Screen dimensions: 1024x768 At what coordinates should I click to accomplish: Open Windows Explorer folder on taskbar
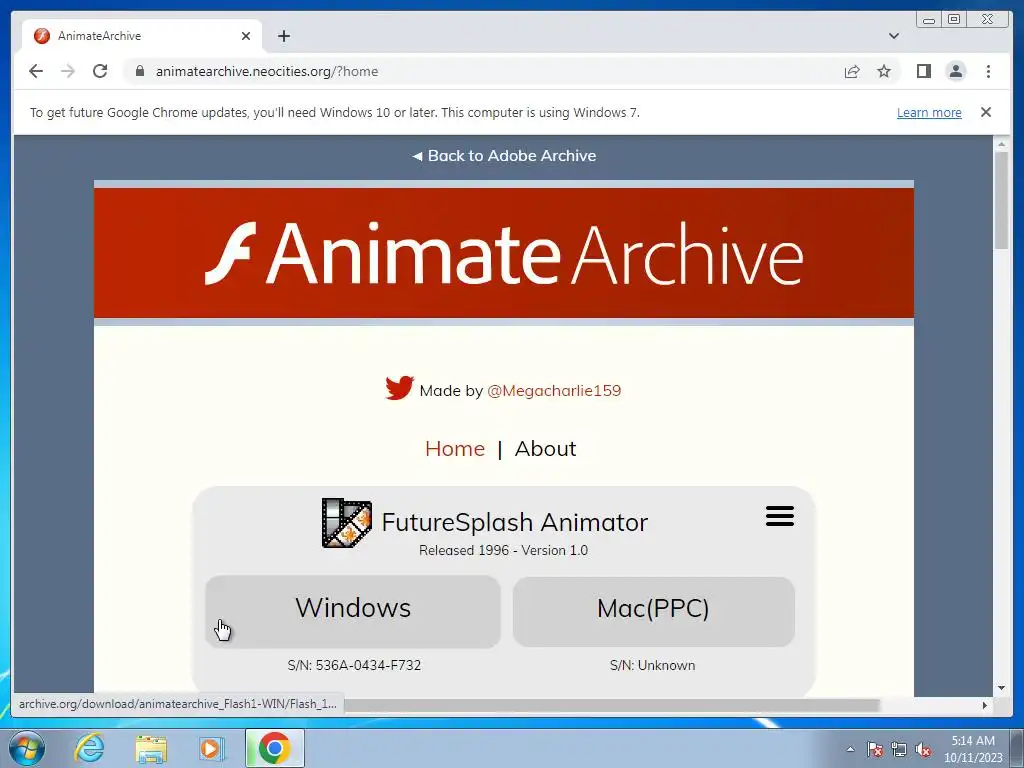point(151,749)
